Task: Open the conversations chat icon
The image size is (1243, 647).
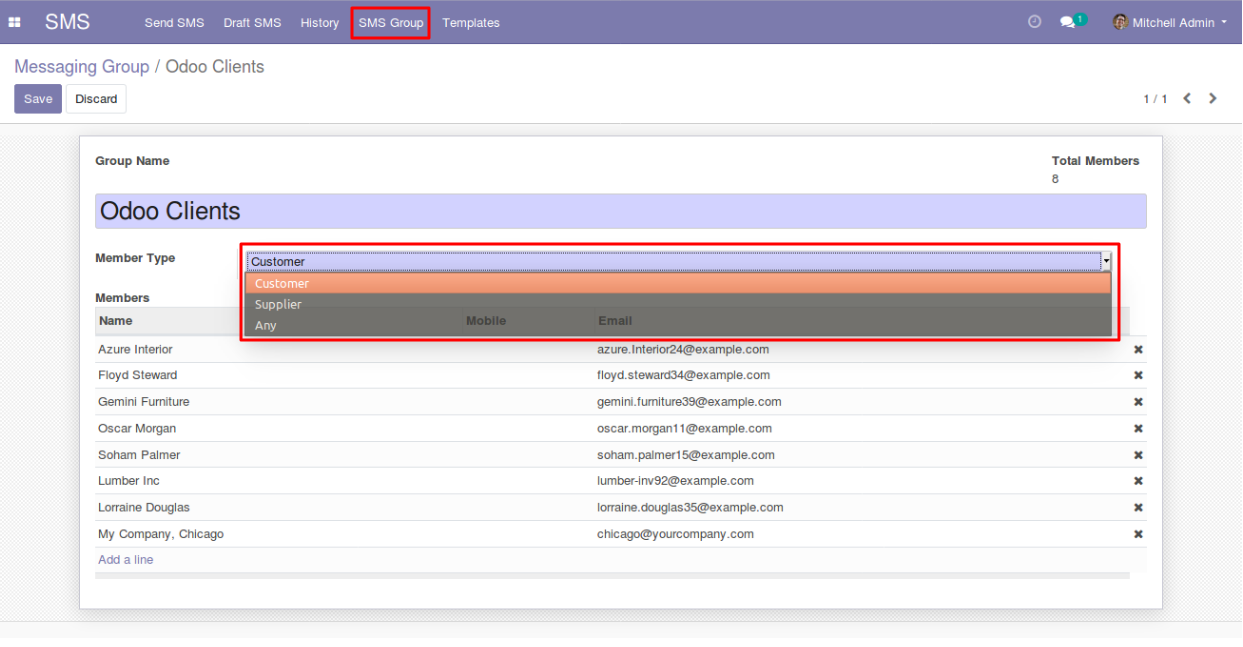Action: [1067, 22]
